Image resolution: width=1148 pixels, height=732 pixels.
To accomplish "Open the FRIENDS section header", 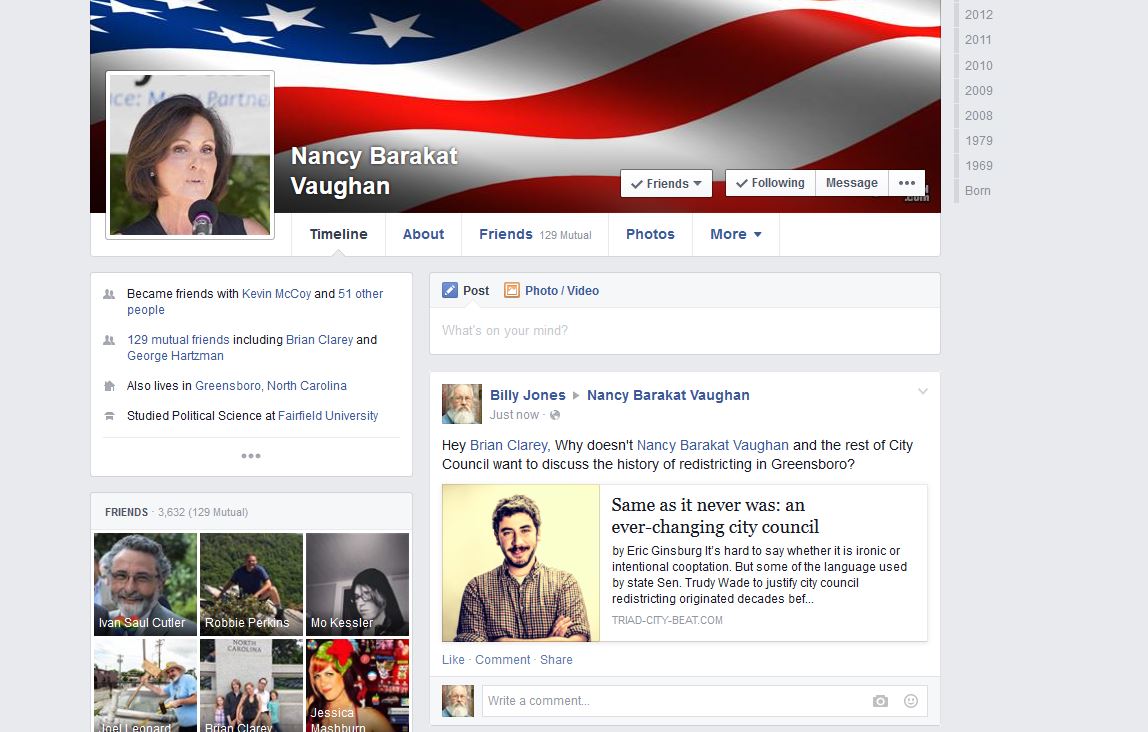I will coord(126,512).
